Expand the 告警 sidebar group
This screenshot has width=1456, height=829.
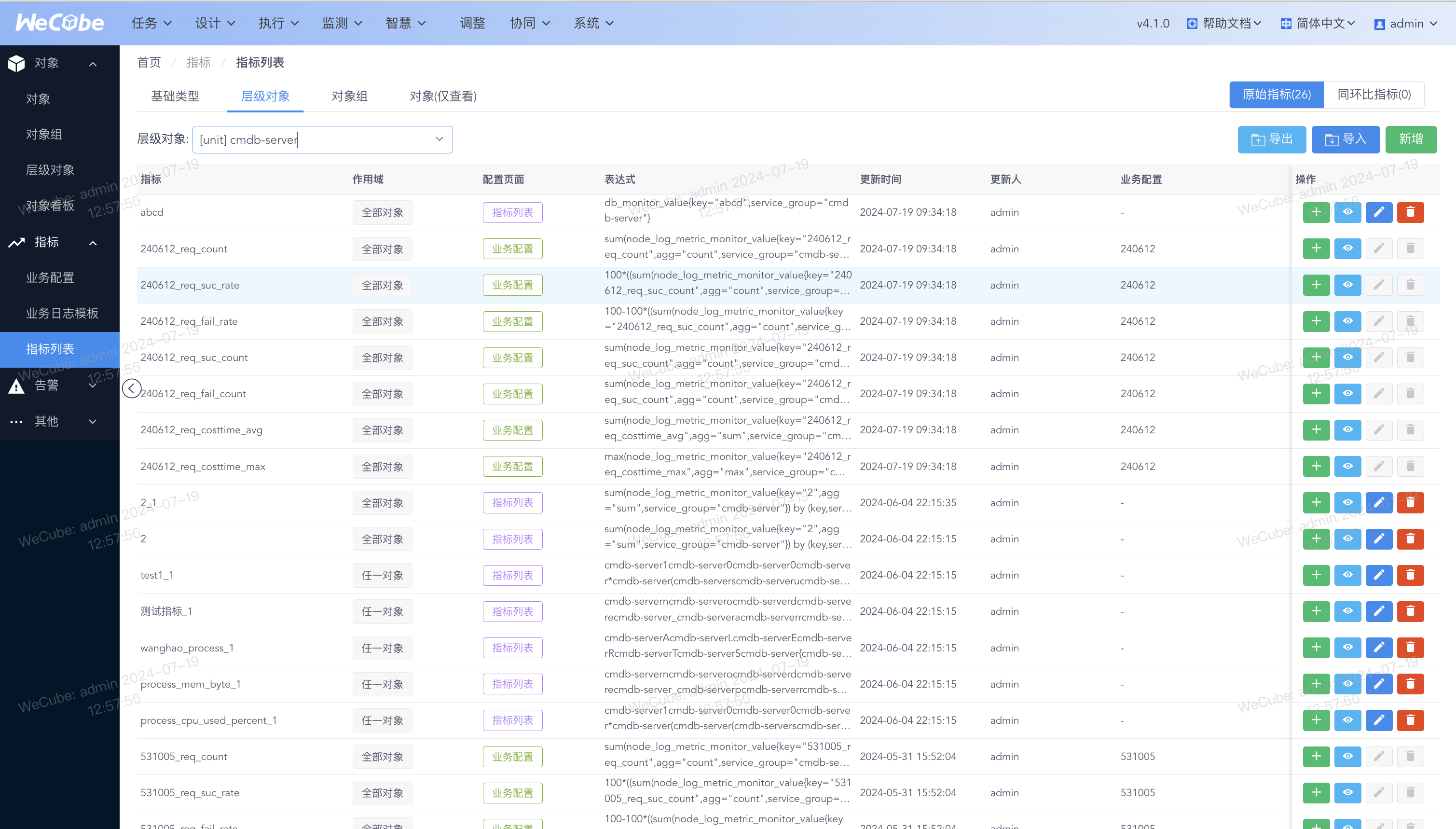tap(60, 386)
